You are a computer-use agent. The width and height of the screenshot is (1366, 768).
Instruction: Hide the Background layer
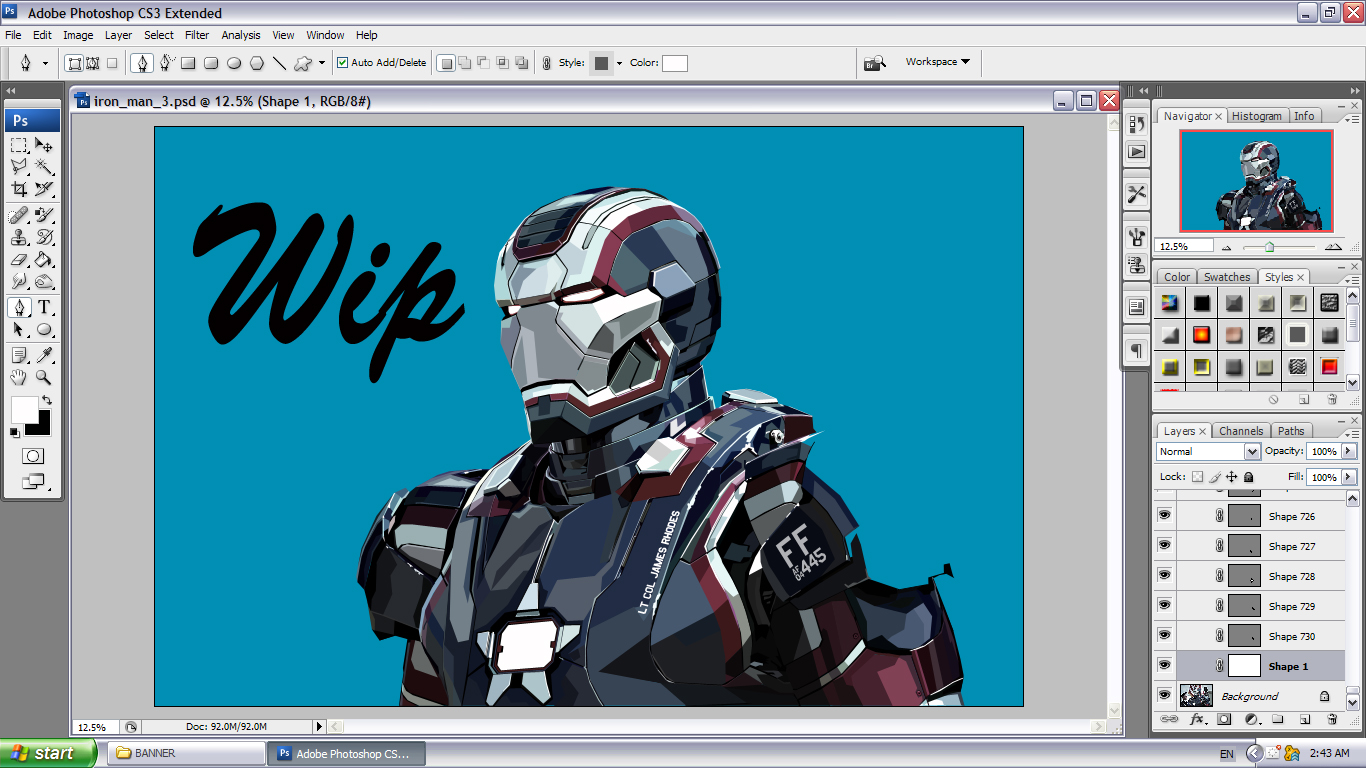click(1164, 696)
